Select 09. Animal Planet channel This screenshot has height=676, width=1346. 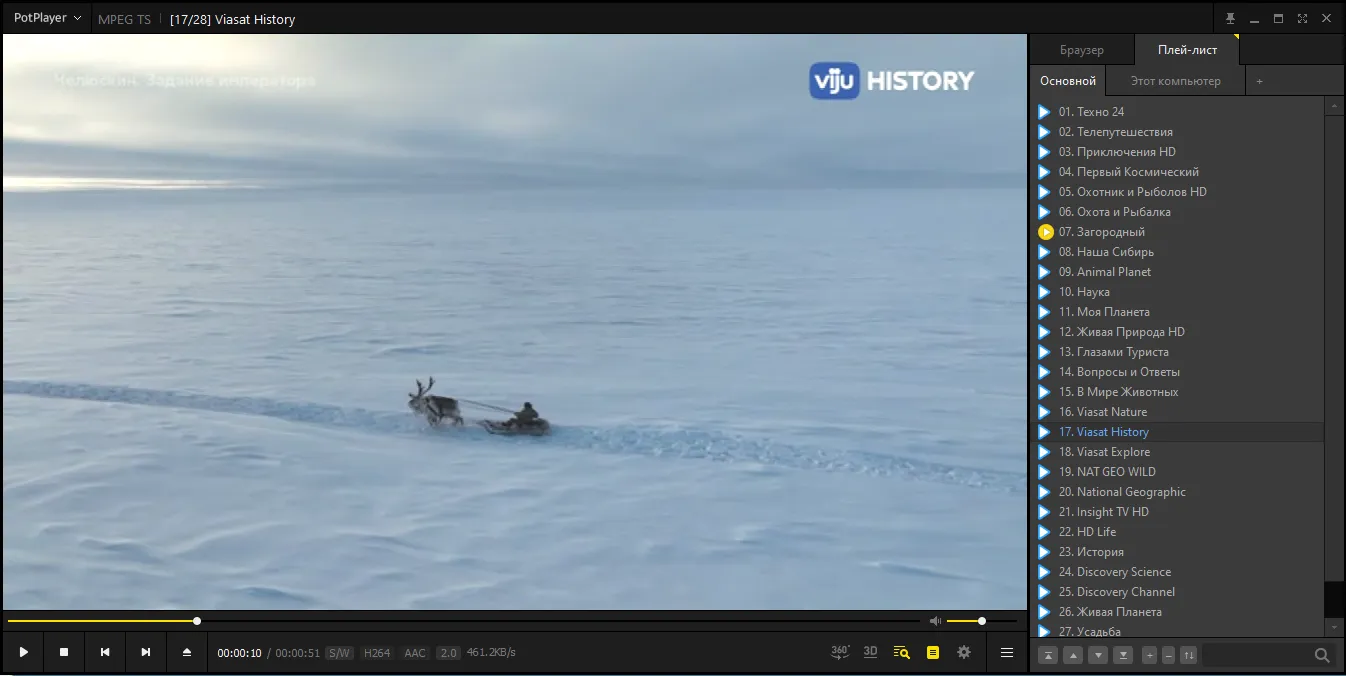(x=1177, y=272)
